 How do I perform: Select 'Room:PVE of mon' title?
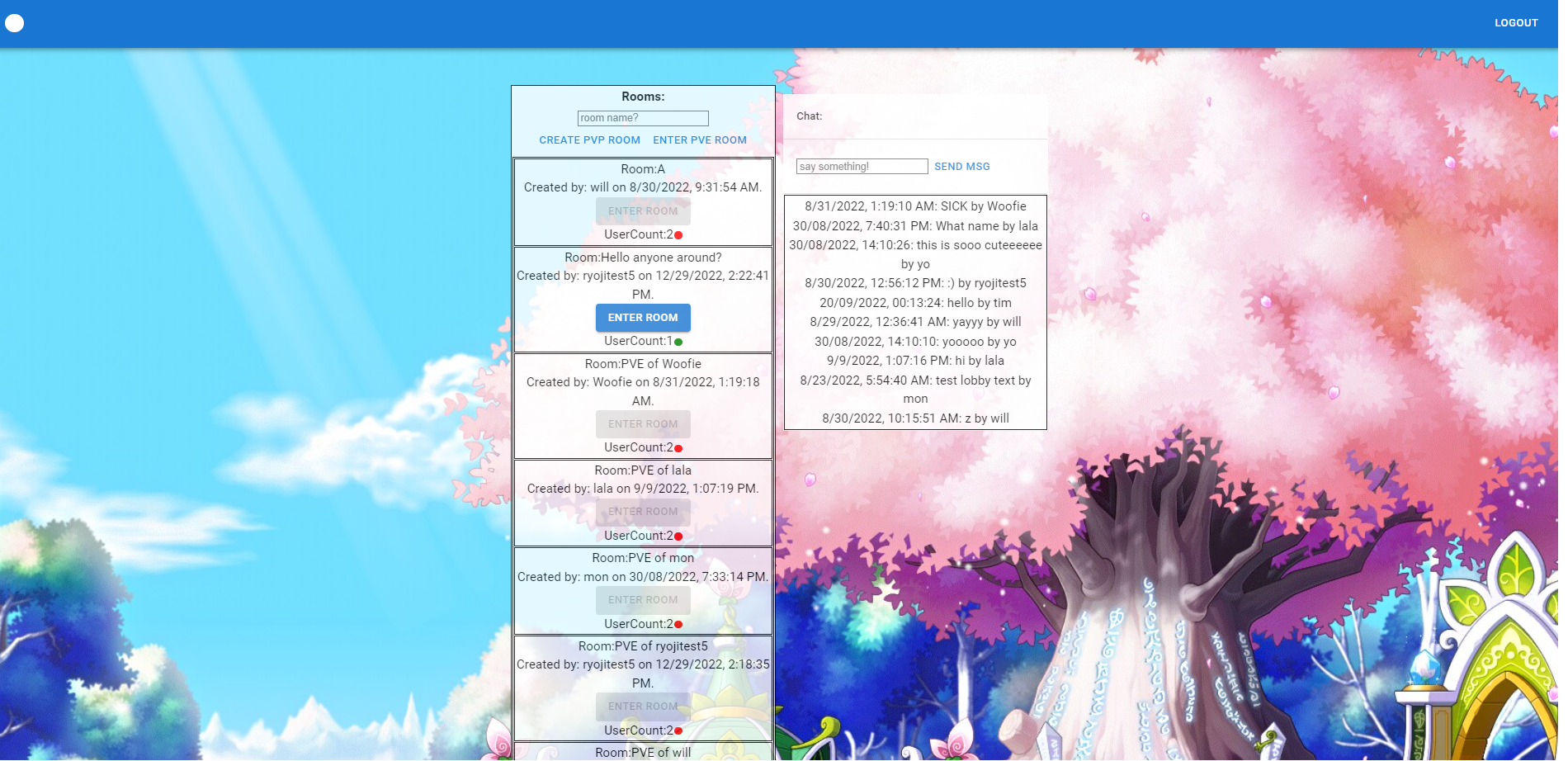point(643,558)
